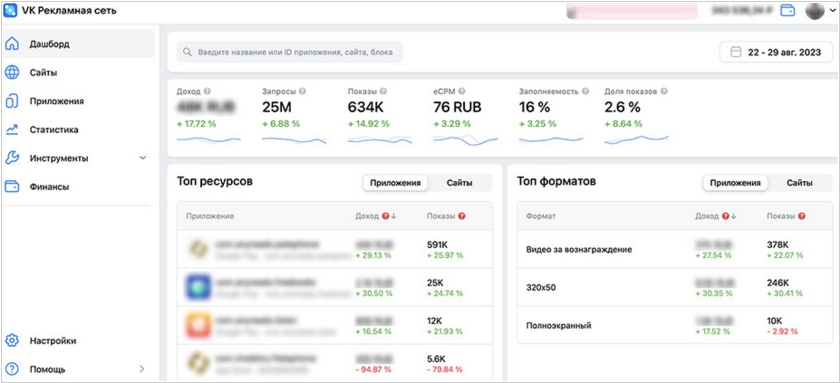Image resolution: width=840 pixels, height=383 pixels.
Task: Click the Приложения phone icon
Action: click(12, 101)
